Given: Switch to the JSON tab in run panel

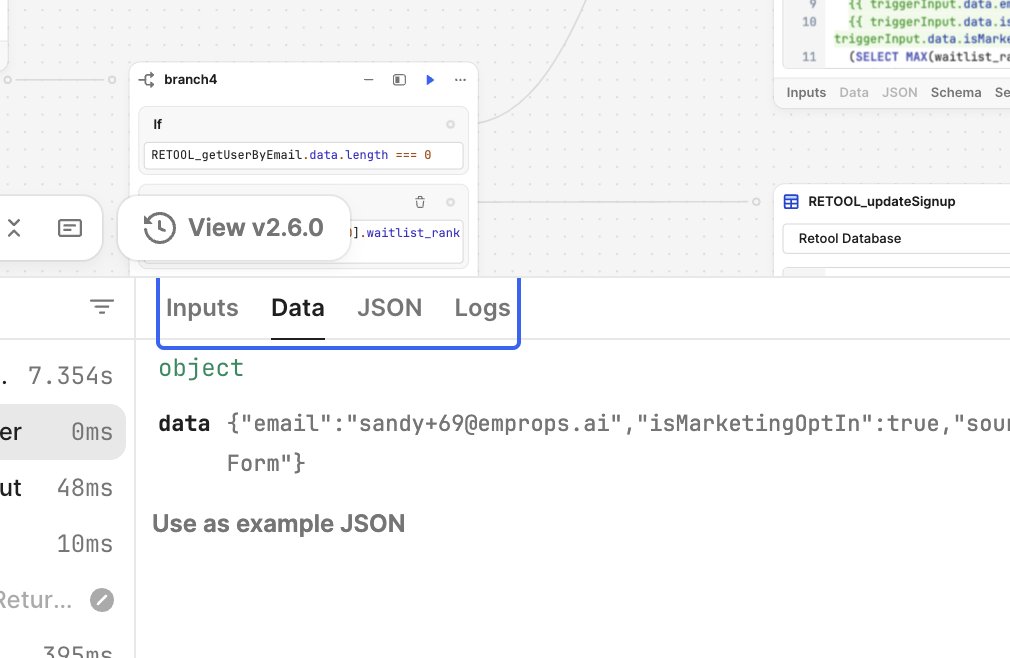Looking at the screenshot, I should 390,308.
